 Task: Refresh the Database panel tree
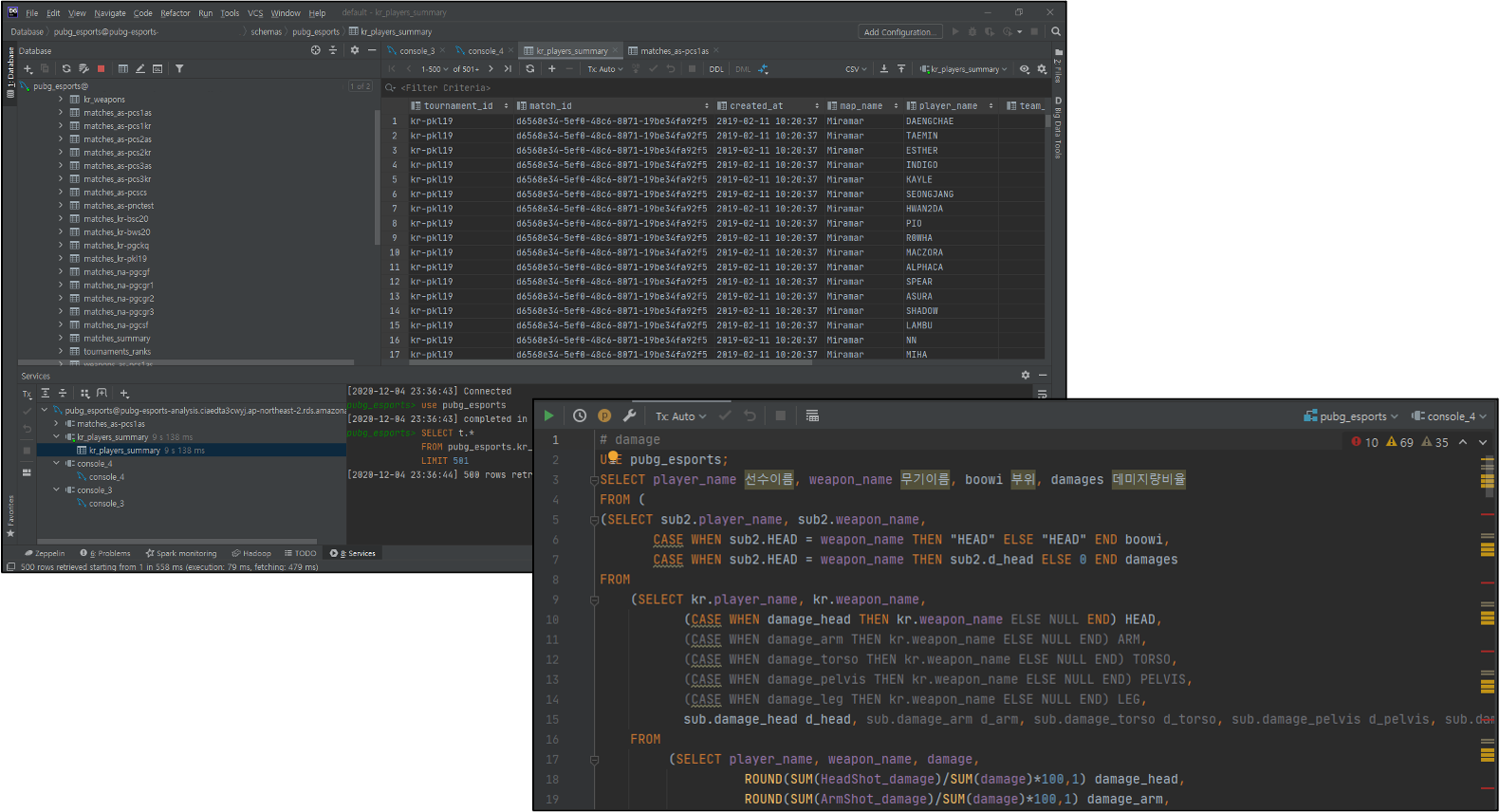click(66, 69)
